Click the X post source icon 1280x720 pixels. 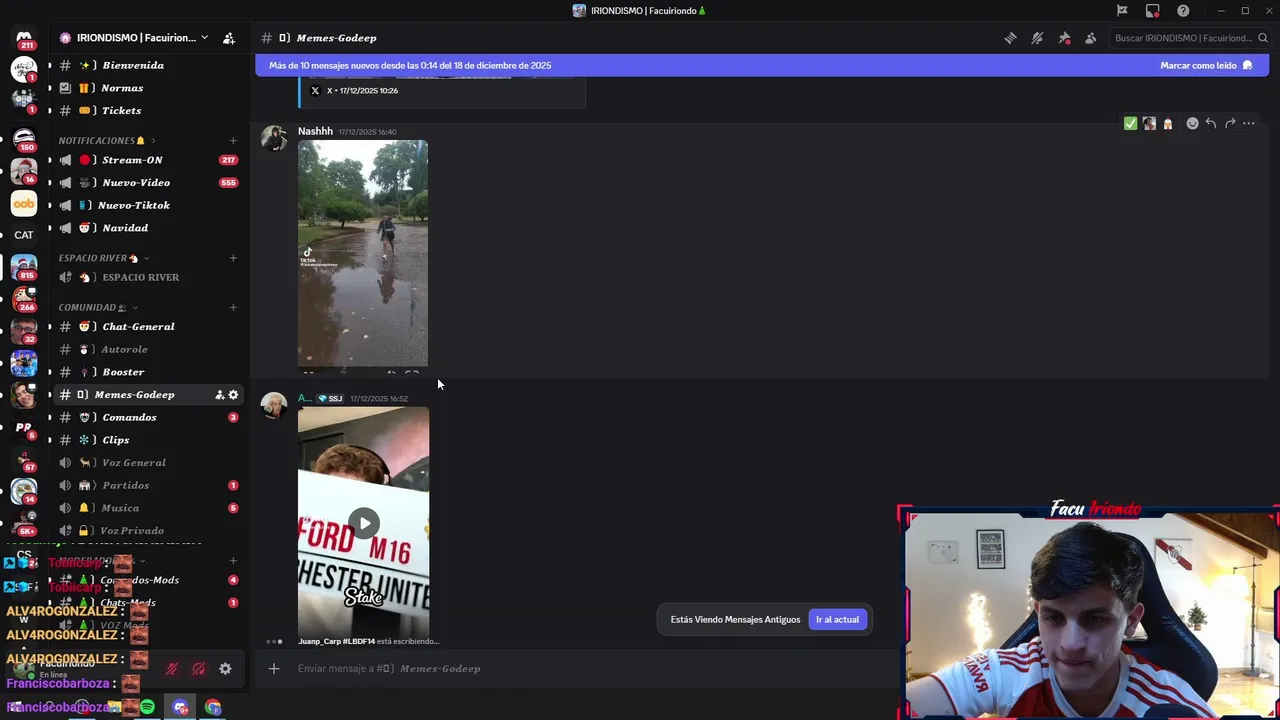tap(315, 91)
